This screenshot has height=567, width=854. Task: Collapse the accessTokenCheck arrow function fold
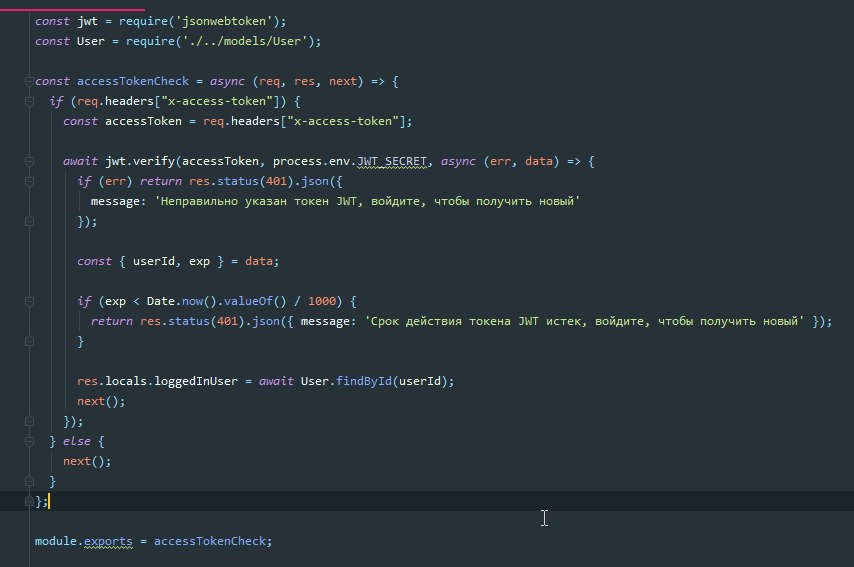click(x=29, y=82)
